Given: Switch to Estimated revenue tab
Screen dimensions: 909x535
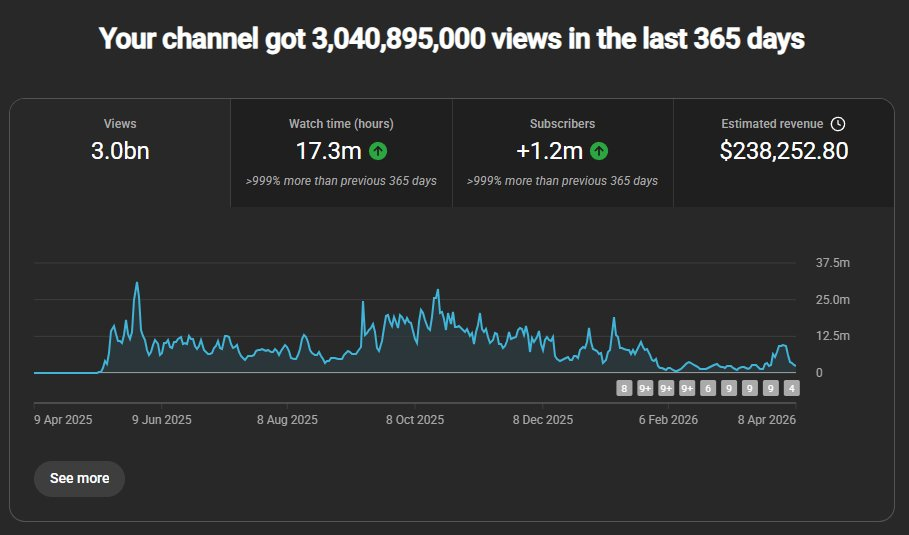Looking at the screenshot, I should pos(784,153).
